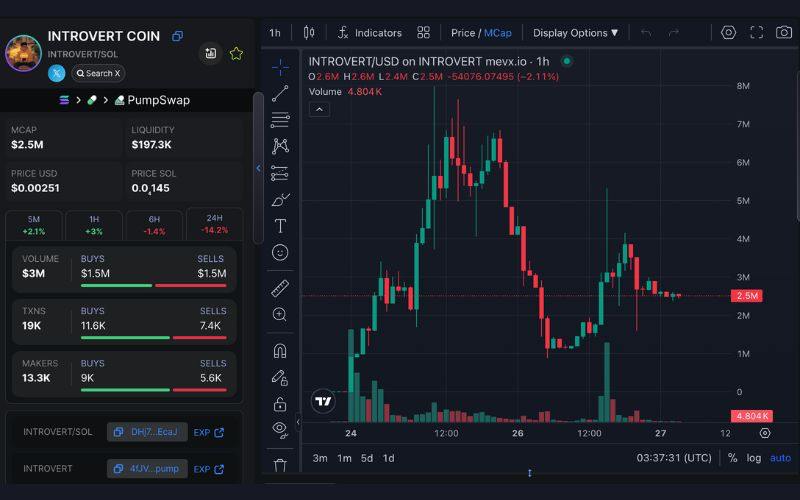Select the brush drawing tool
This screenshot has height=500, width=800.
coord(280,199)
